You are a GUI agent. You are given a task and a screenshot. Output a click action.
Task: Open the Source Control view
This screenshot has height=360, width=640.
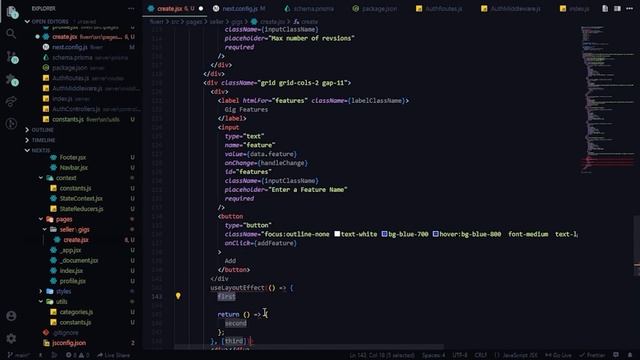[12, 57]
